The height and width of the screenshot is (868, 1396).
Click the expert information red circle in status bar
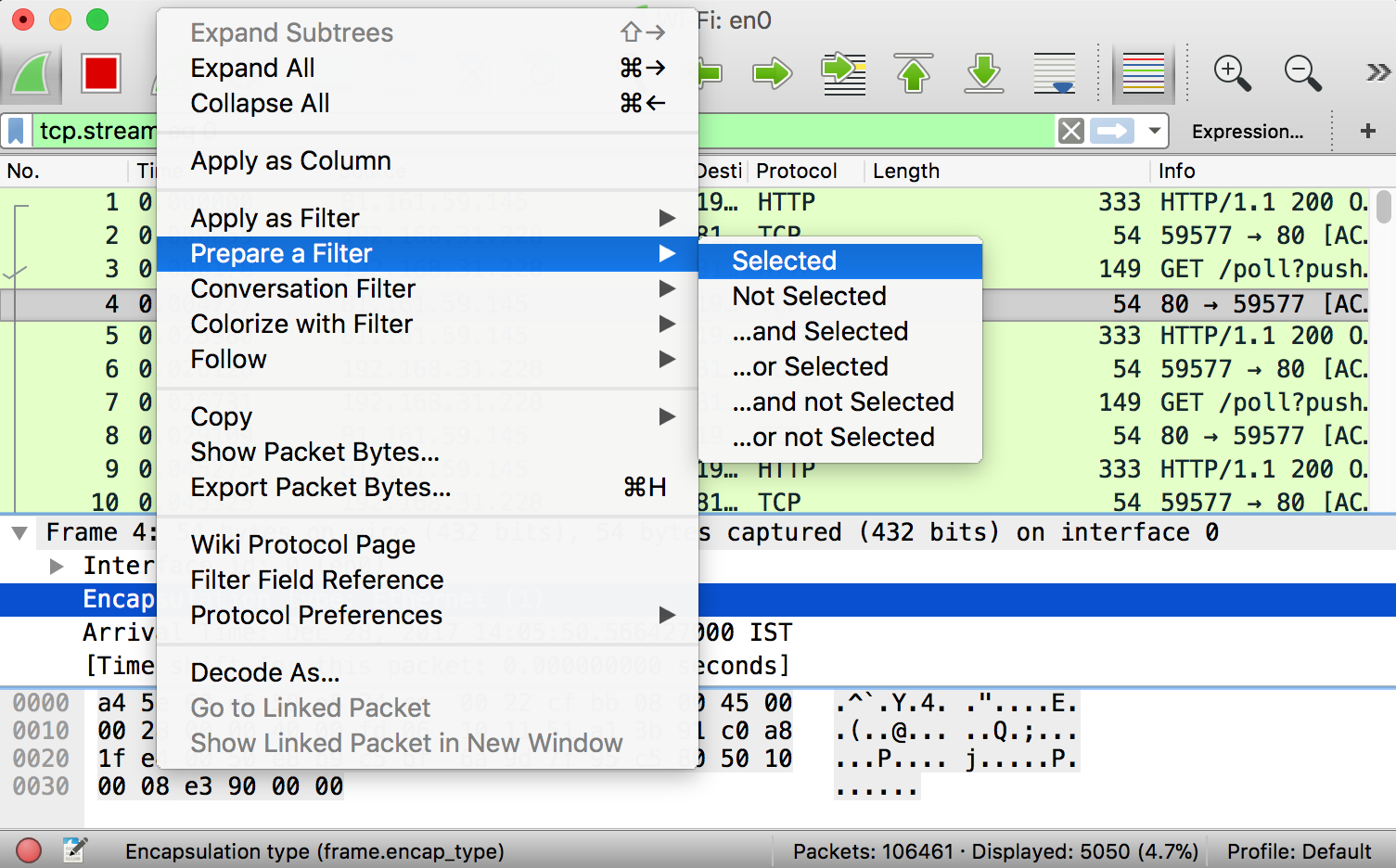tap(29, 850)
